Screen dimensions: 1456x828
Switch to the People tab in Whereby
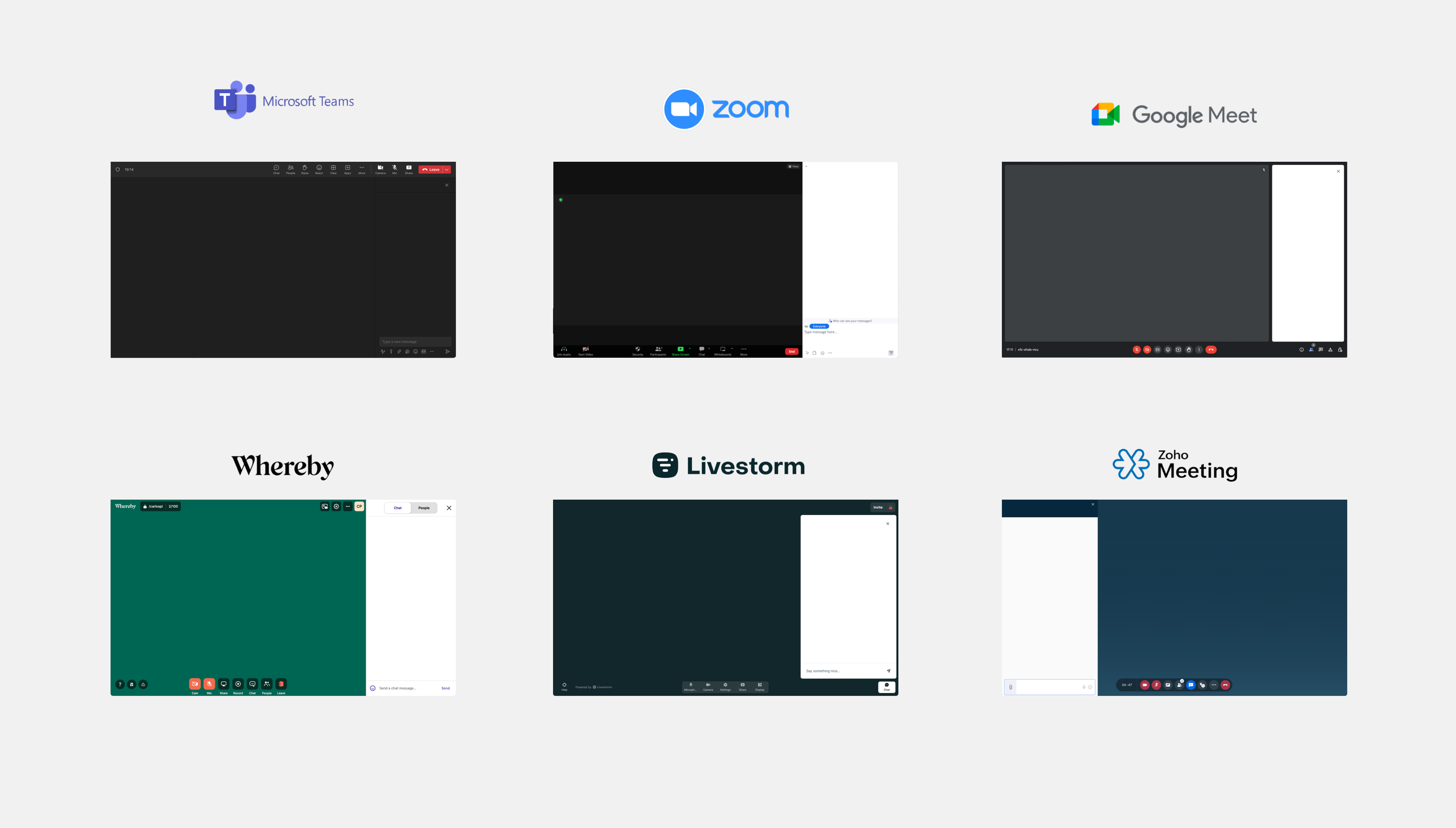pyautogui.click(x=424, y=508)
